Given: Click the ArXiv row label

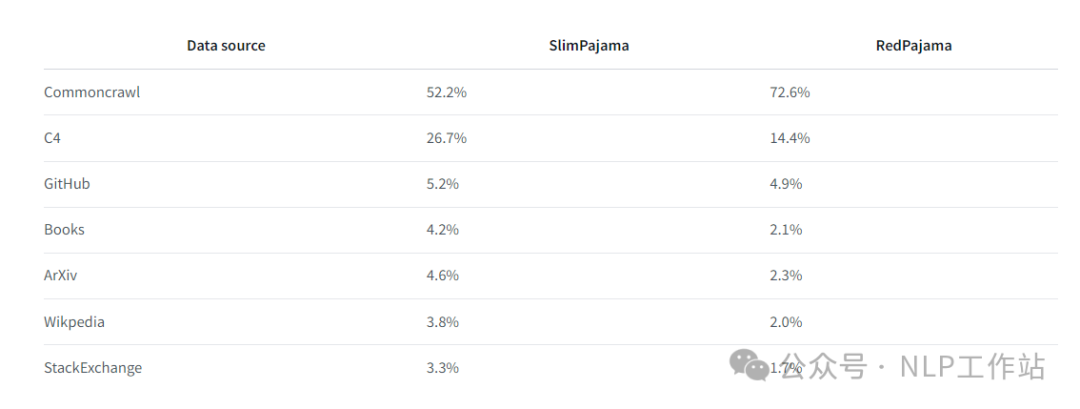Looking at the screenshot, I should (x=60, y=275).
